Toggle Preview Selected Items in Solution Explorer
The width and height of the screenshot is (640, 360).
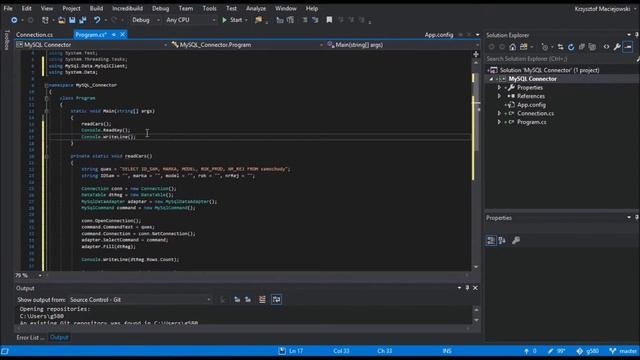tap(628, 47)
